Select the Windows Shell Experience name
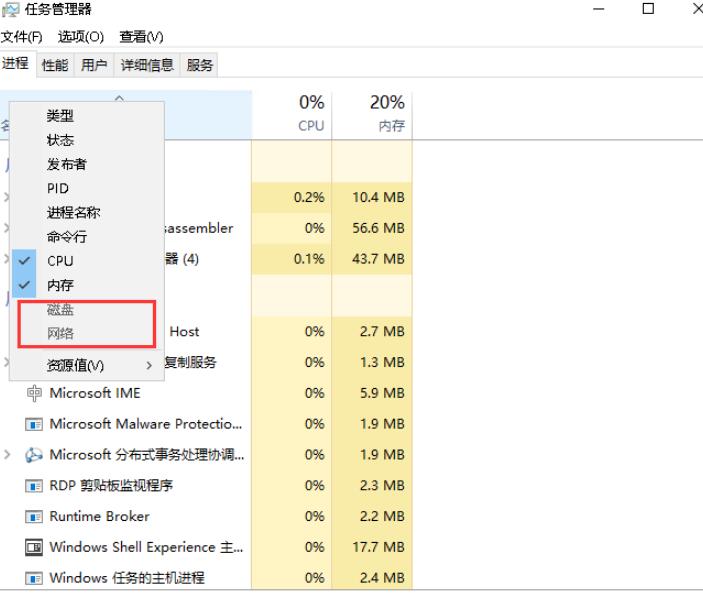Screen dimensions: 703x594 (x=146, y=547)
